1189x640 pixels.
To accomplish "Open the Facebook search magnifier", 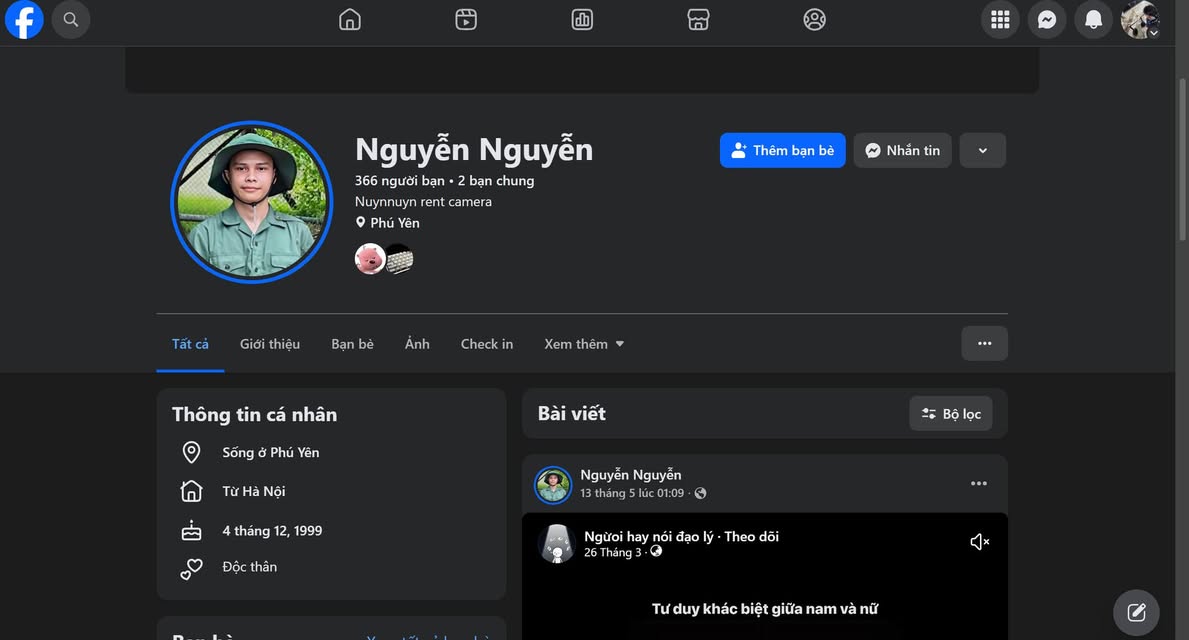I will point(71,20).
